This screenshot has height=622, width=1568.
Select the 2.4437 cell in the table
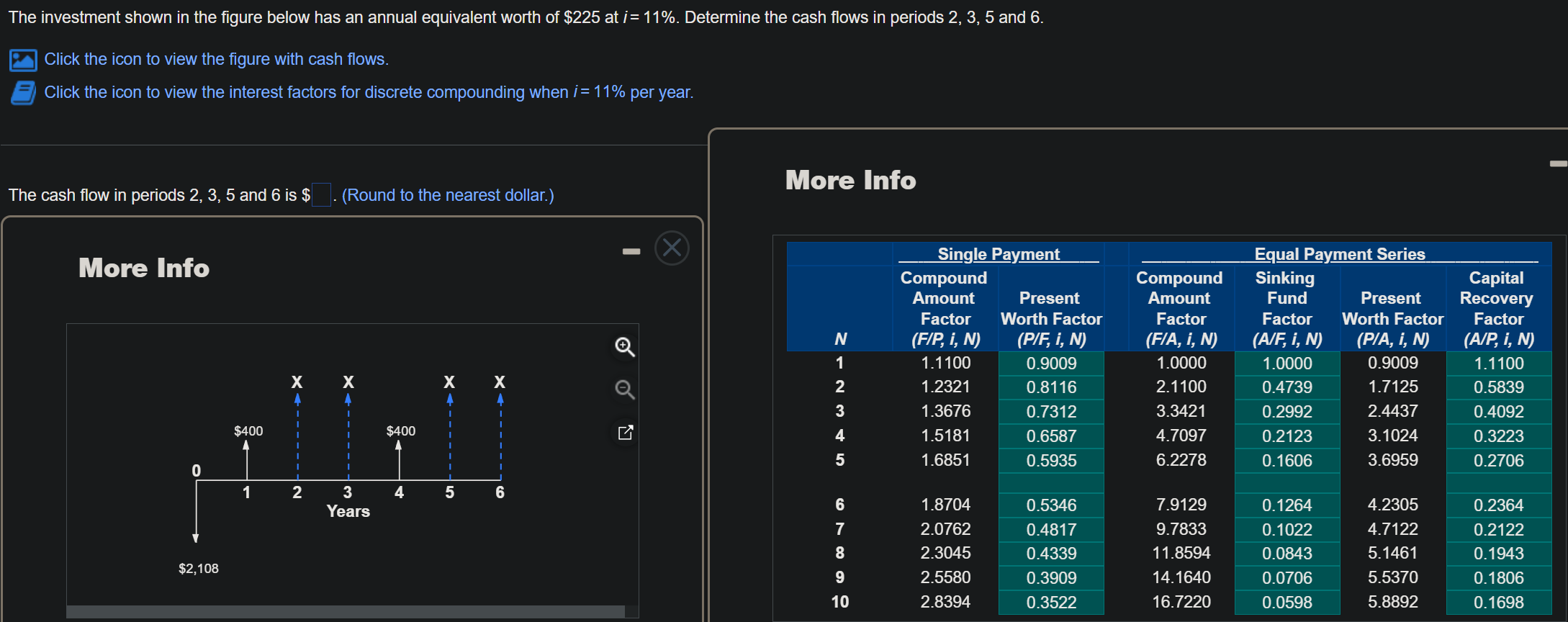1393,411
